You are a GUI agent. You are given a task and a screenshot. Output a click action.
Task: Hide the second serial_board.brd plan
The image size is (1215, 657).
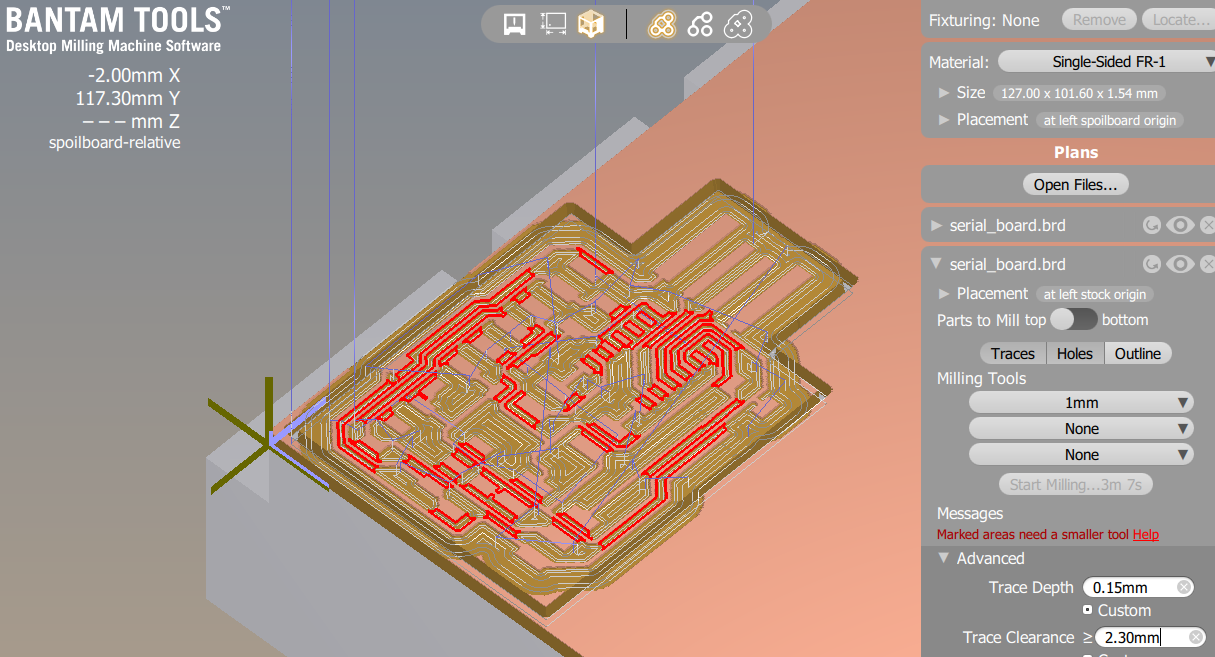(x=1180, y=264)
